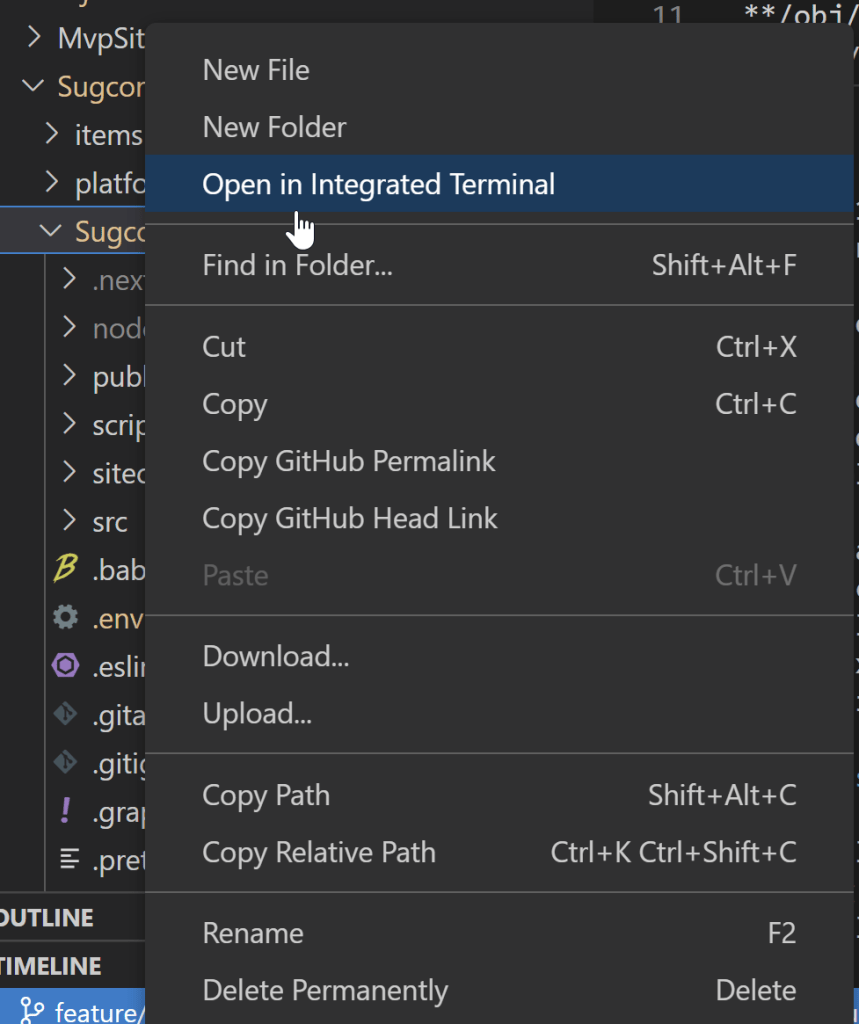
Task: Click the Babel file icon
Action: tap(66, 569)
